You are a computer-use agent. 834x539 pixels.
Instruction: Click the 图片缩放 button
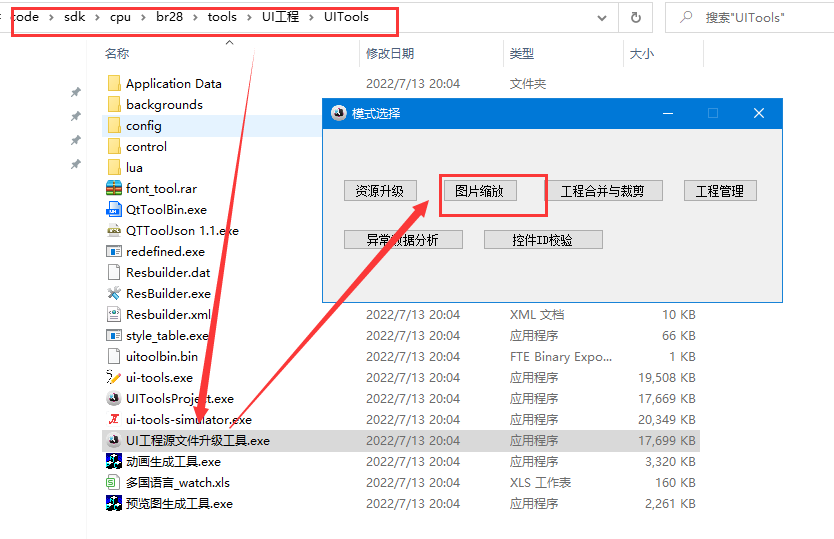479,191
